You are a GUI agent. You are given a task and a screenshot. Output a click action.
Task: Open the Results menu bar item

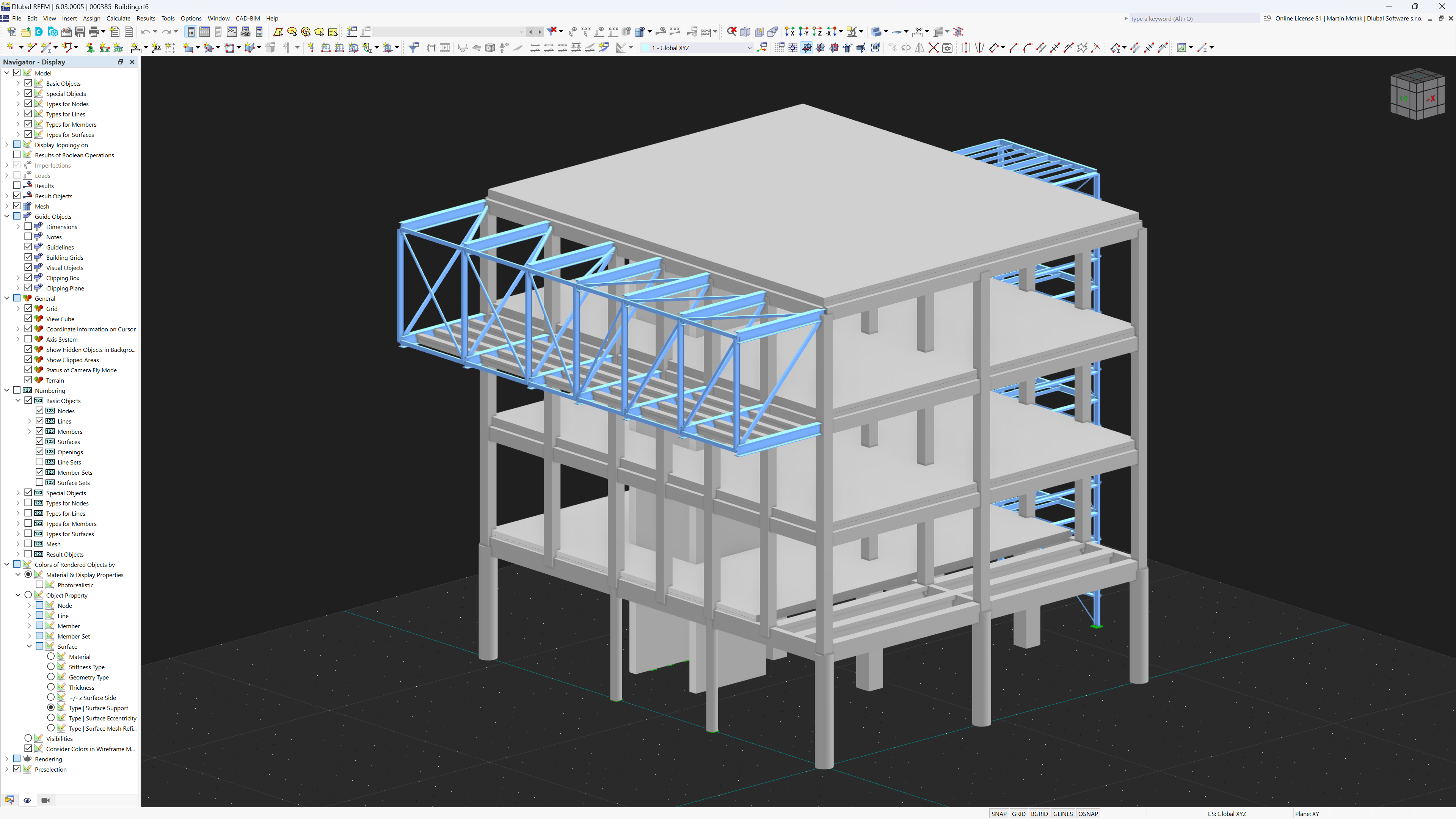(145, 18)
